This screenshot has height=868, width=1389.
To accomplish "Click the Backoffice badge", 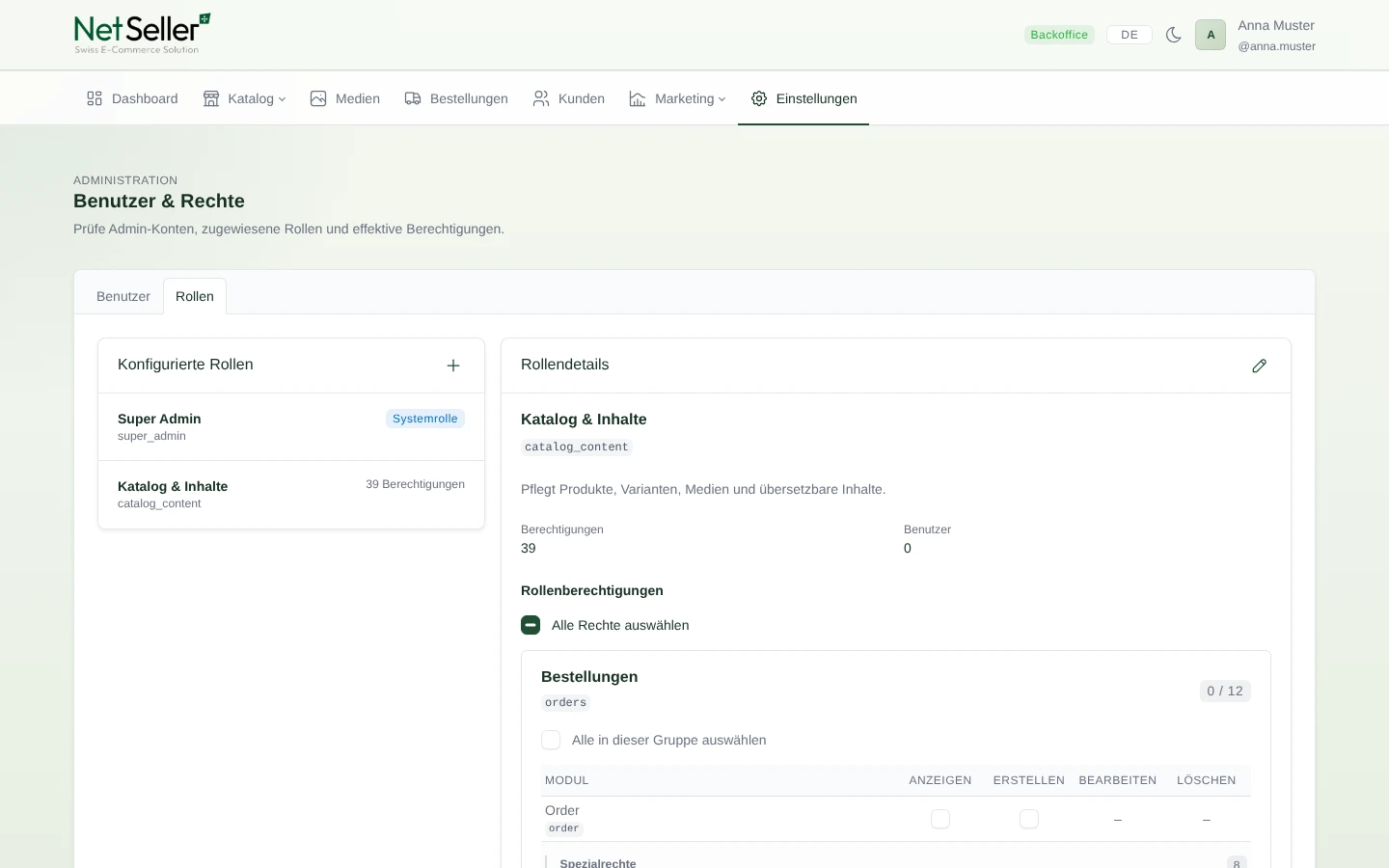I will (x=1059, y=35).
